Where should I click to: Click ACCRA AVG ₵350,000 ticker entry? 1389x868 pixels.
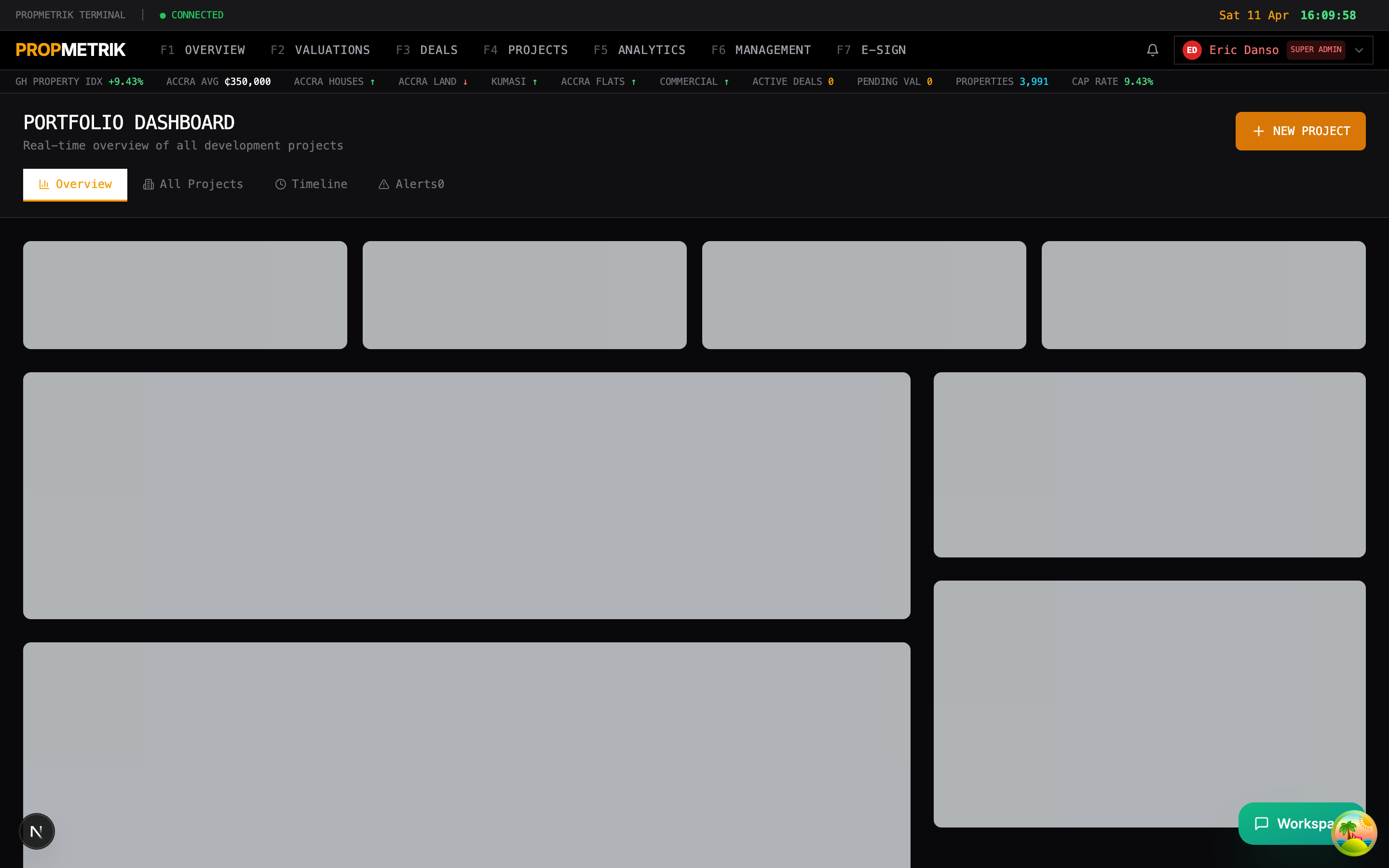(x=218, y=81)
